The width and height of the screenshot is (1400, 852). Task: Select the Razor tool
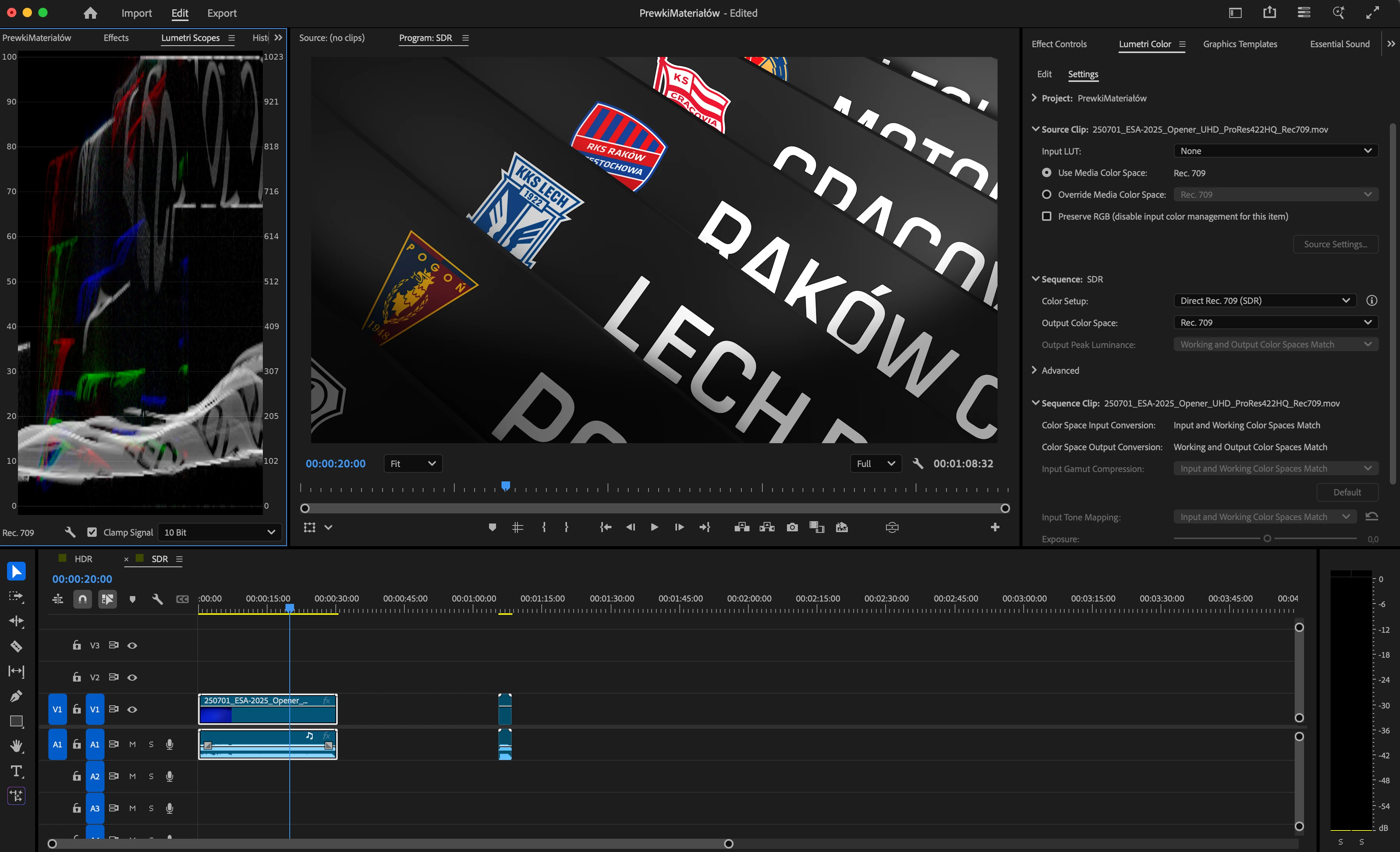(x=16, y=646)
